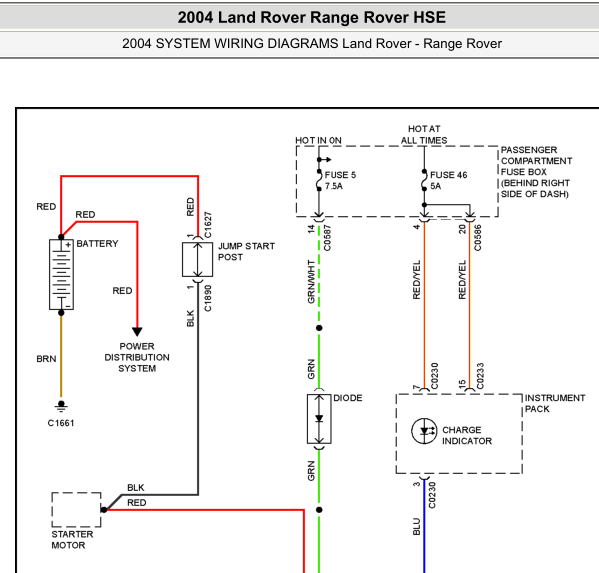The image size is (599, 573).
Task: Click the BRN wire label
Action: (x=46, y=359)
